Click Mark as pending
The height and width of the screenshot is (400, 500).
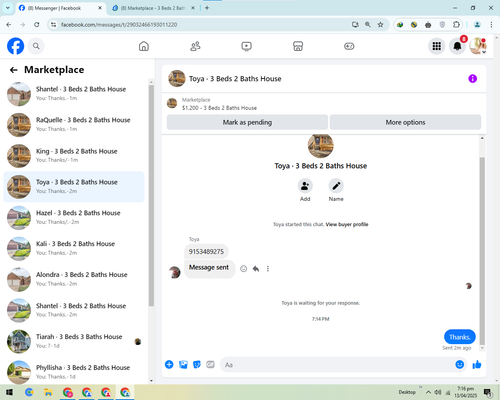pyautogui.click(x=247, y=122)
